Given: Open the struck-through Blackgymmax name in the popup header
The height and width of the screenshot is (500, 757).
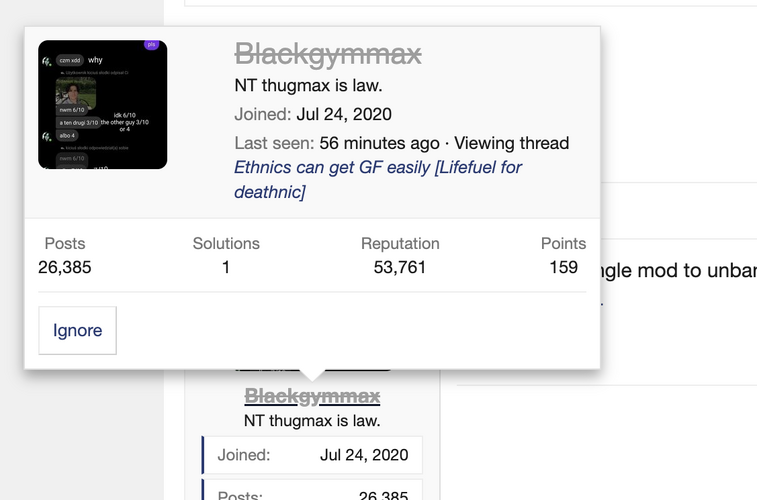Looking at the screenshot, I should (328, 54).
